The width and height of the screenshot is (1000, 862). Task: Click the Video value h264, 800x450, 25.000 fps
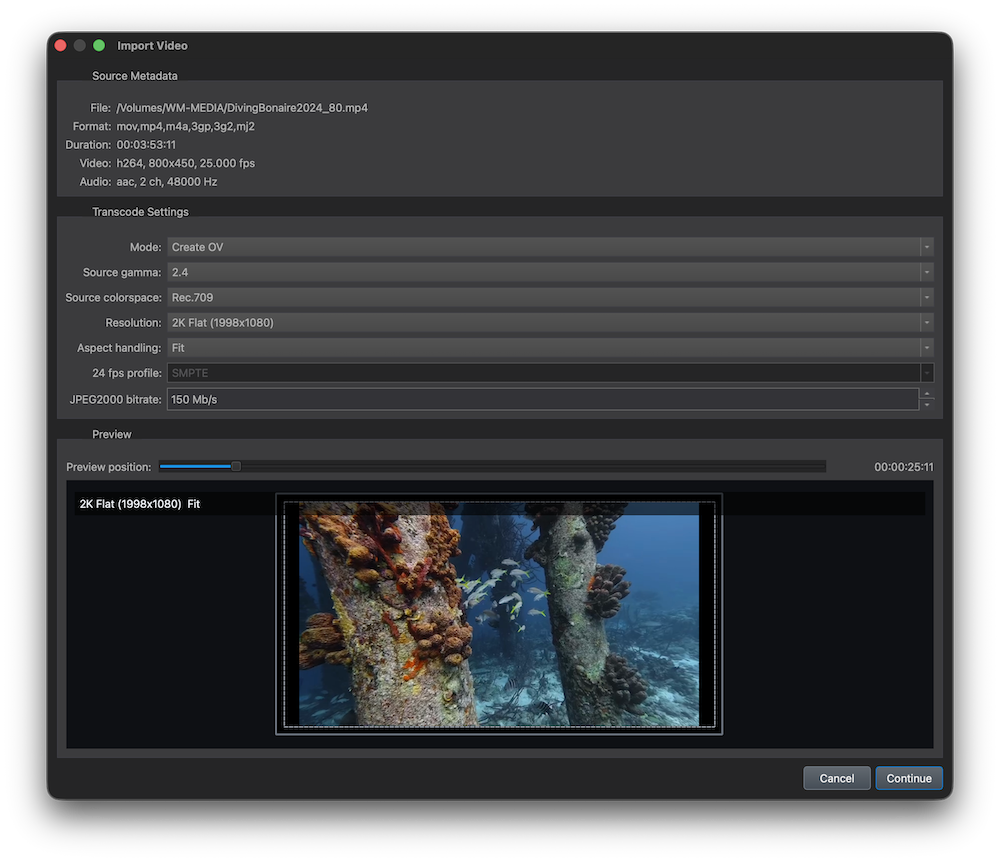pos(186,163)
